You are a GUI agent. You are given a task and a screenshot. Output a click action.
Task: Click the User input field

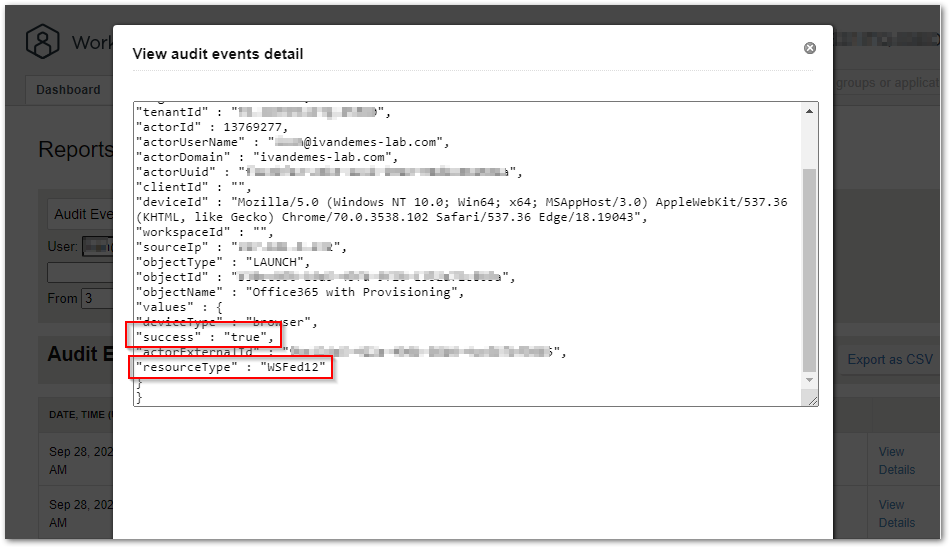click(98, 246)
